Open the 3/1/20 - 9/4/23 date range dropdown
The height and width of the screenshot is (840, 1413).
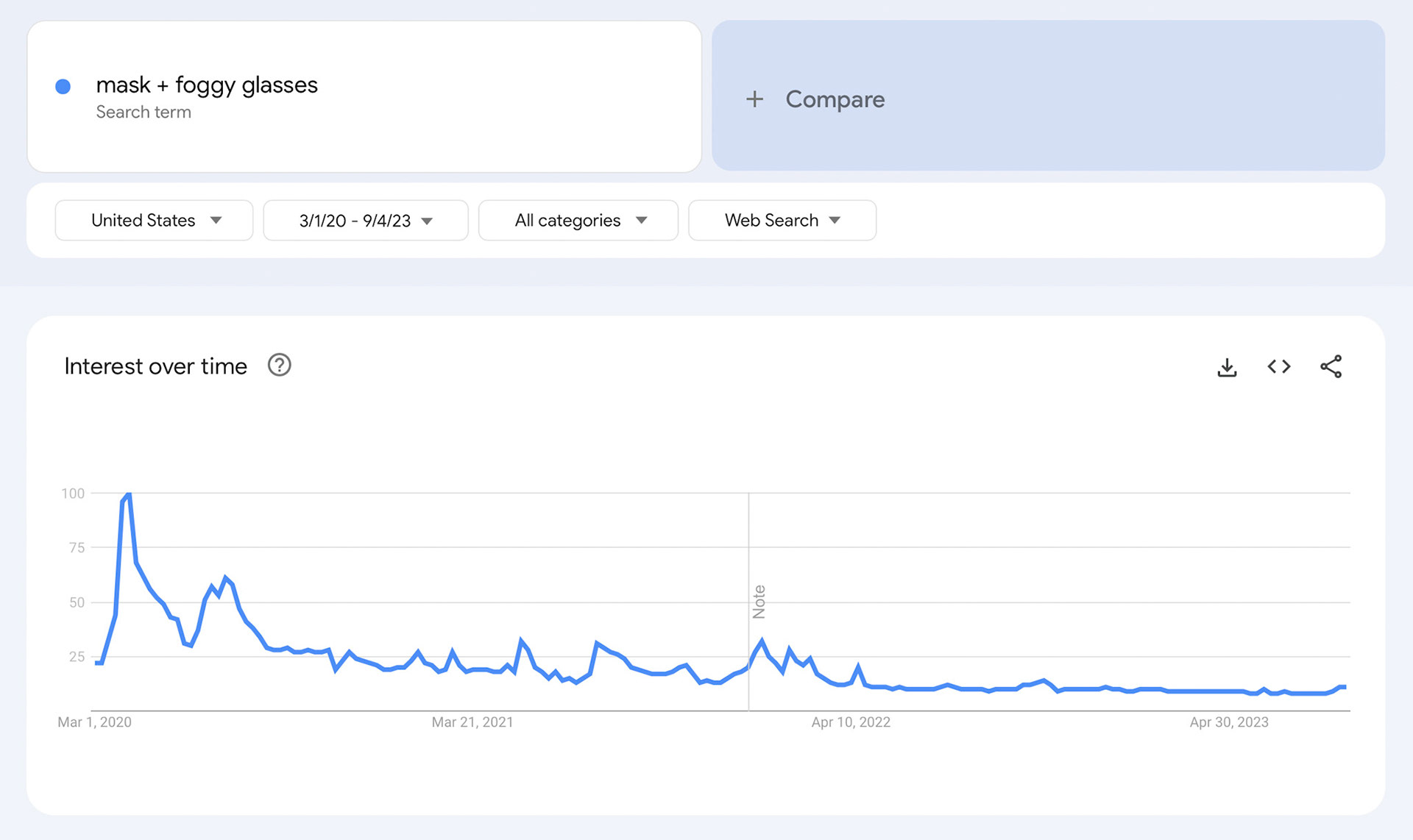click(x=365, y=221)
